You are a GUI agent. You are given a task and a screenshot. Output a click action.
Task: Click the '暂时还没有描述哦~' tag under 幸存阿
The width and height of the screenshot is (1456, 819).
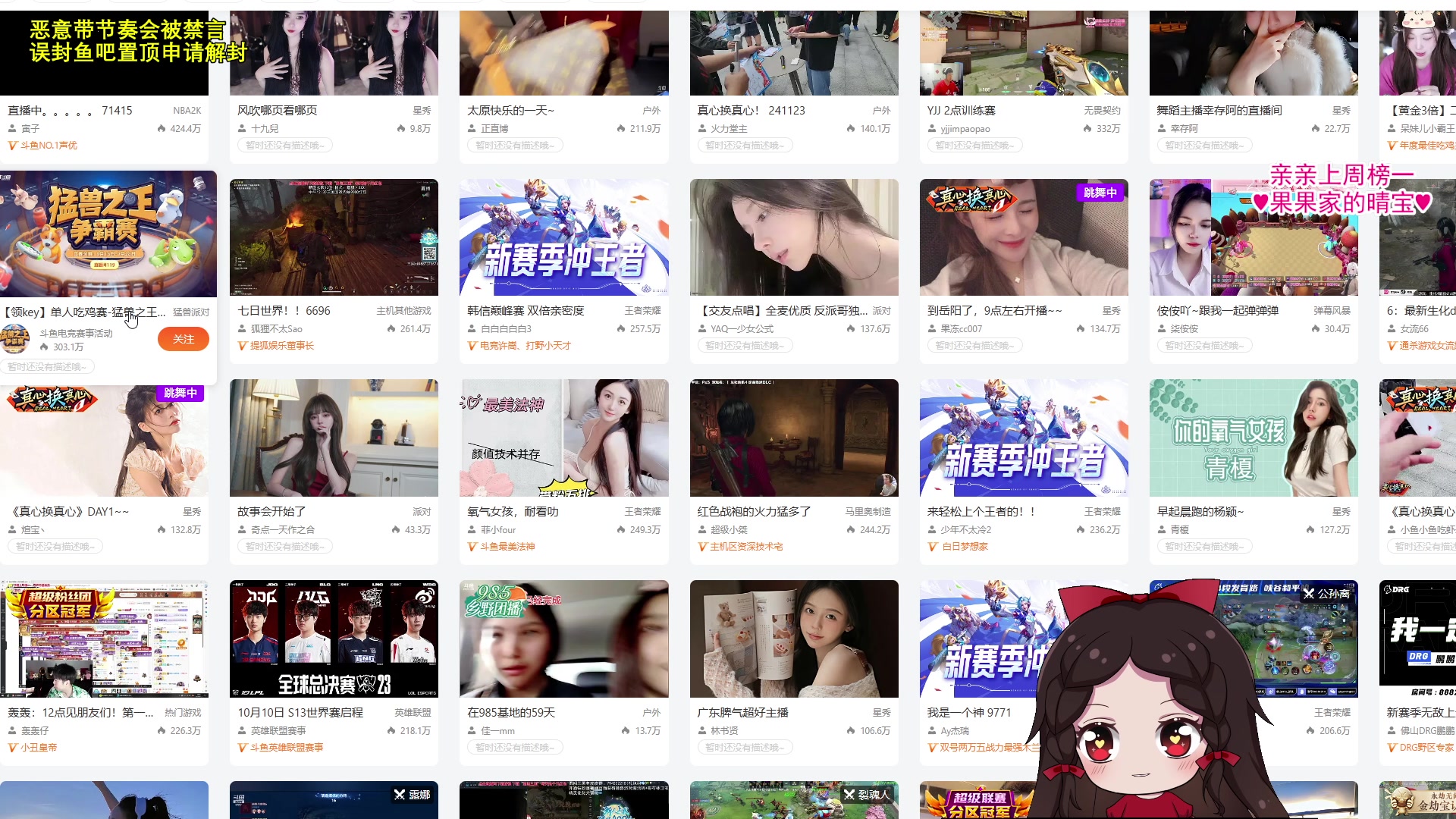(1205, 144)
